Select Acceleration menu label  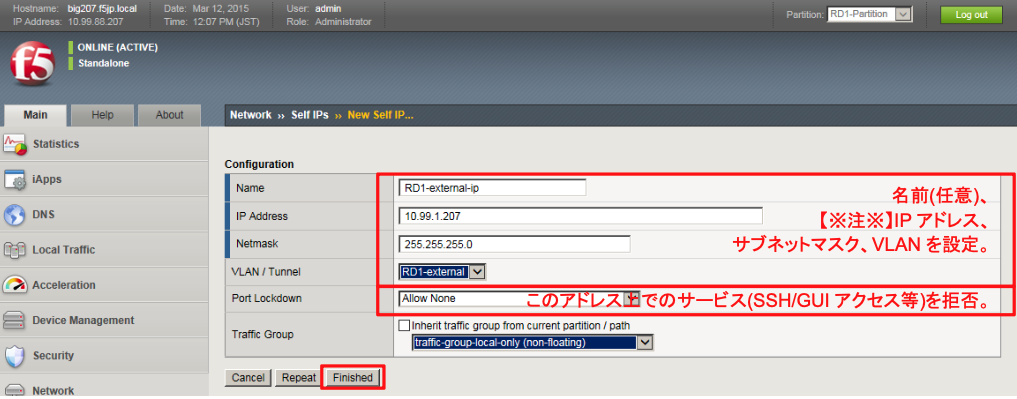click(x=64, y=285)
